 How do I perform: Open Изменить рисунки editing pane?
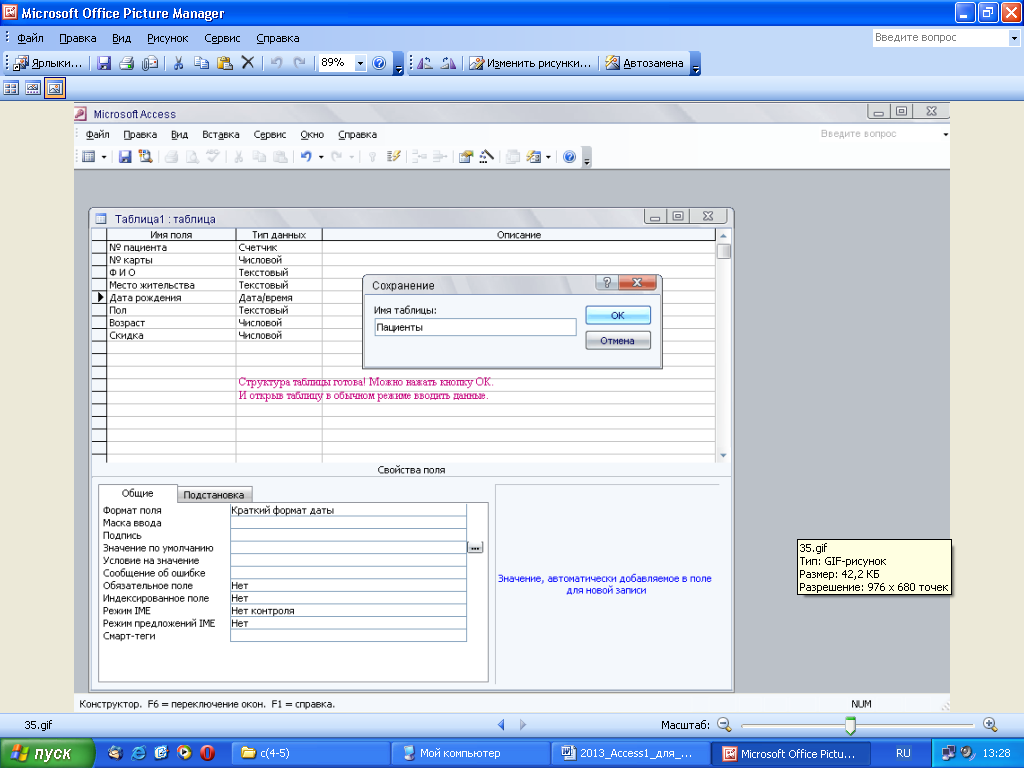[x=530, y=63]
